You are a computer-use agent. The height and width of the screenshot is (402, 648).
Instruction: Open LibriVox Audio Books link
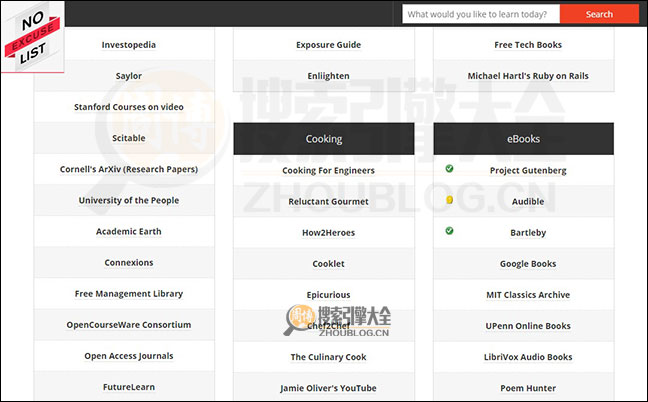(528, 357)
